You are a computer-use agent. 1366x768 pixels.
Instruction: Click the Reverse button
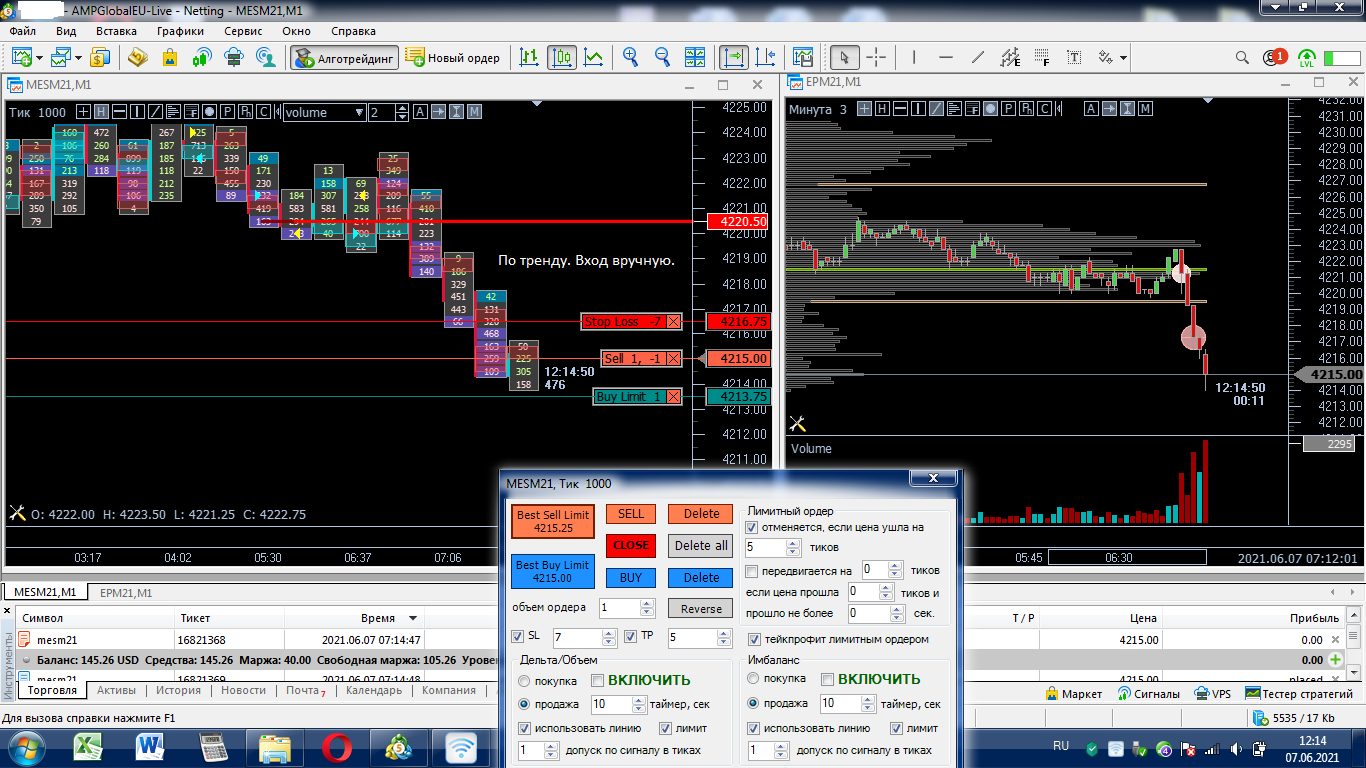(x=701, y=609)
